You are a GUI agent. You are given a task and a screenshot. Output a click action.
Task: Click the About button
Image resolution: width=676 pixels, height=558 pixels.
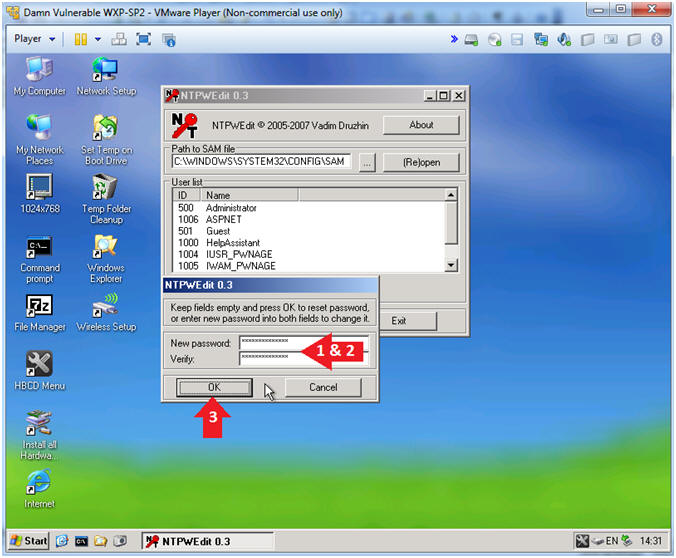coord(421,125)
